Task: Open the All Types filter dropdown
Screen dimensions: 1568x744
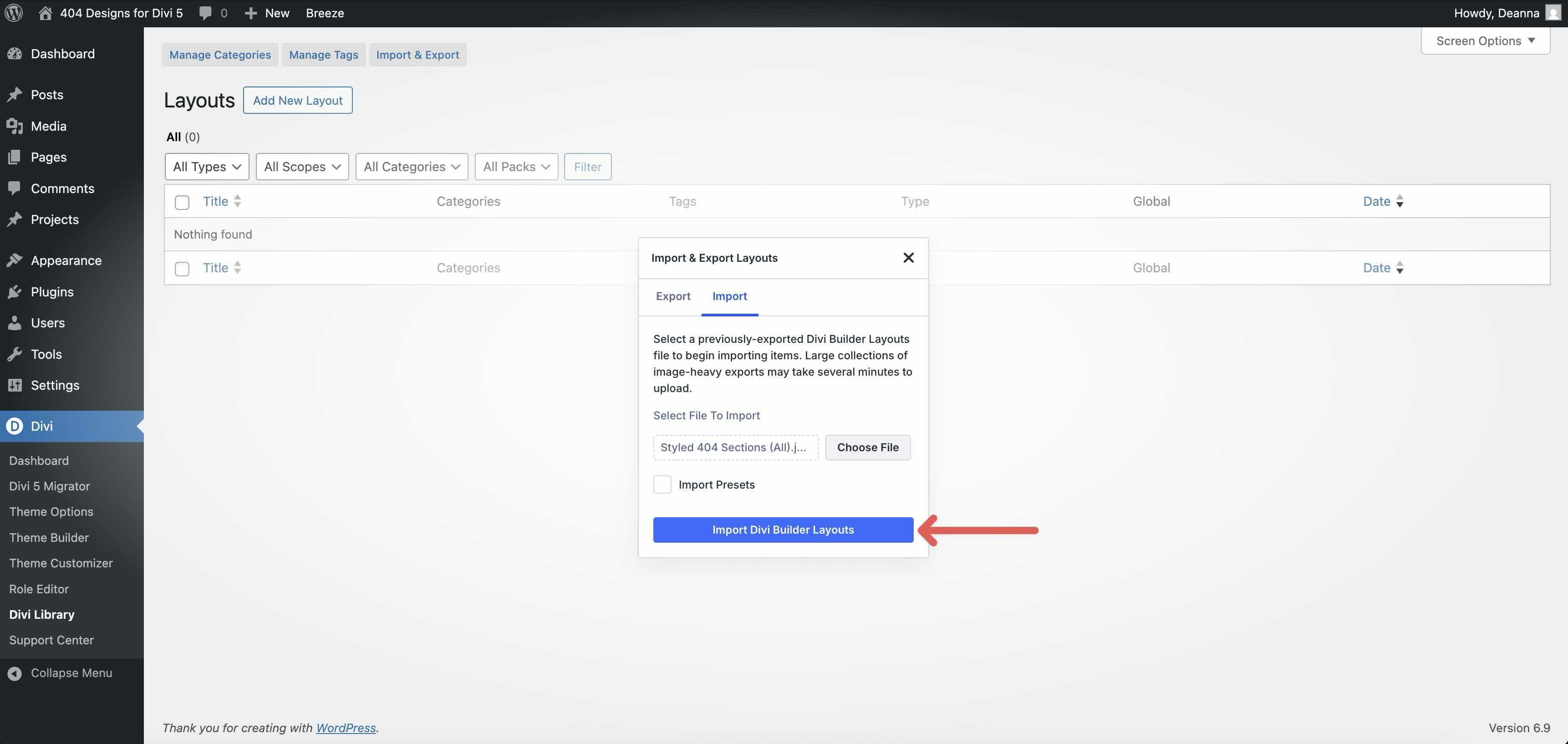Action: 206,166
